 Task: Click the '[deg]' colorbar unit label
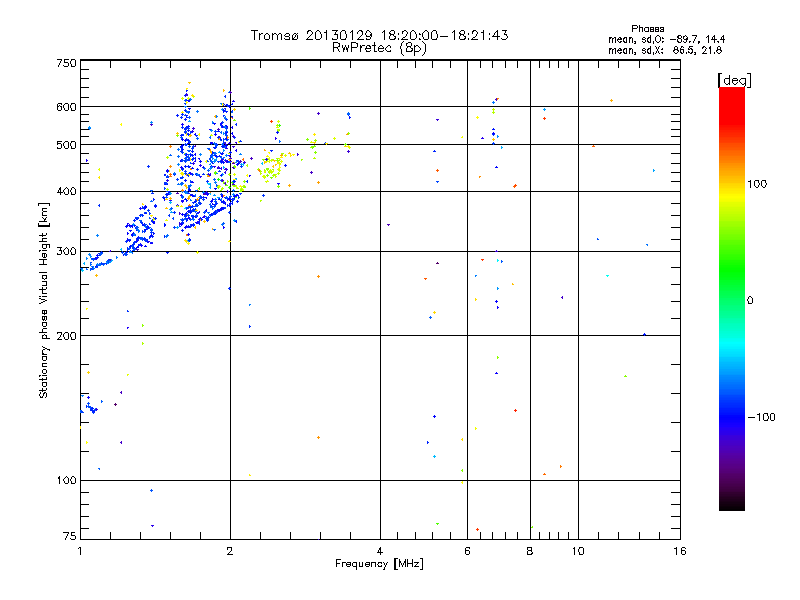point(734,80)
